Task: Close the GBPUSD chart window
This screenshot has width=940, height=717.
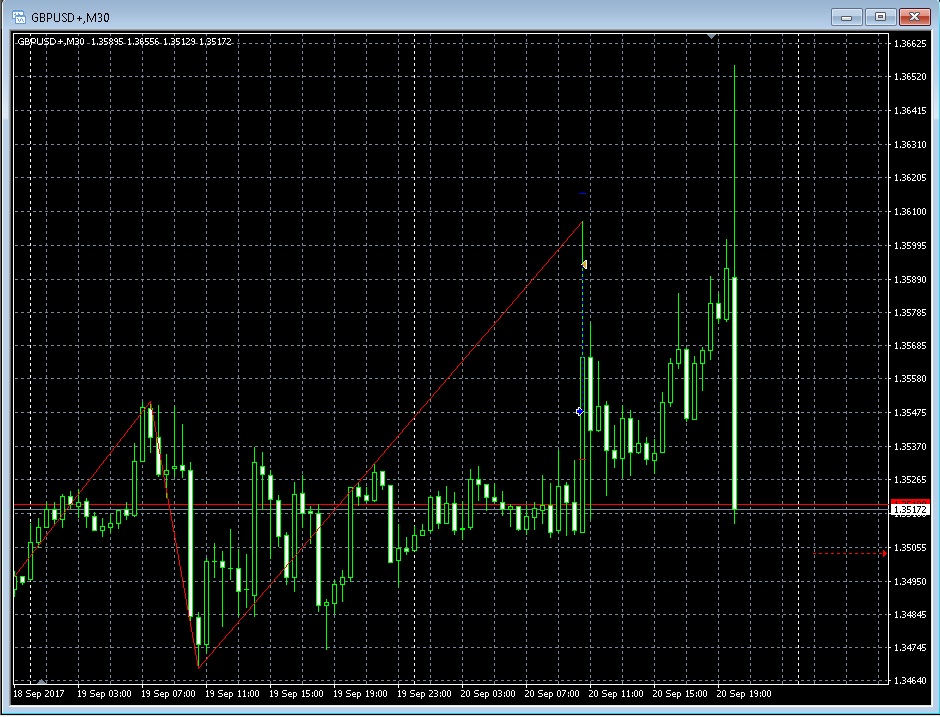Action: click(x=914, y=17)
